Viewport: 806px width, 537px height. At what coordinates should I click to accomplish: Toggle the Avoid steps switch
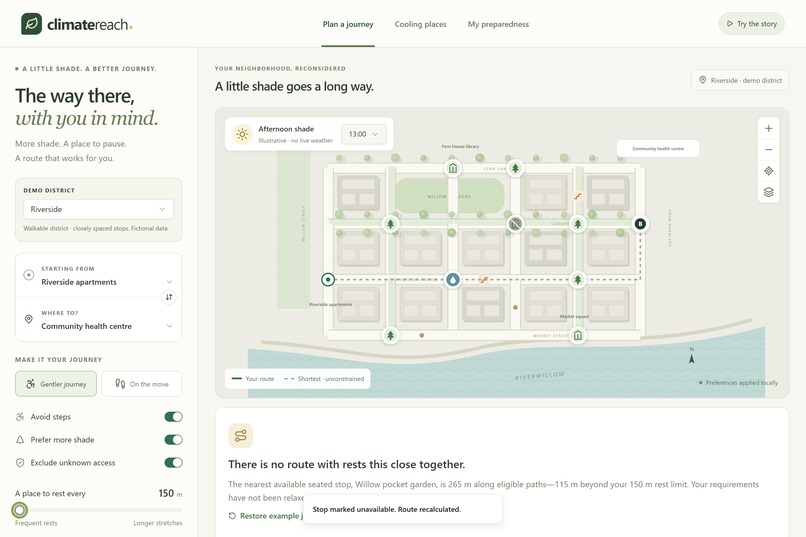click(173, 417)
